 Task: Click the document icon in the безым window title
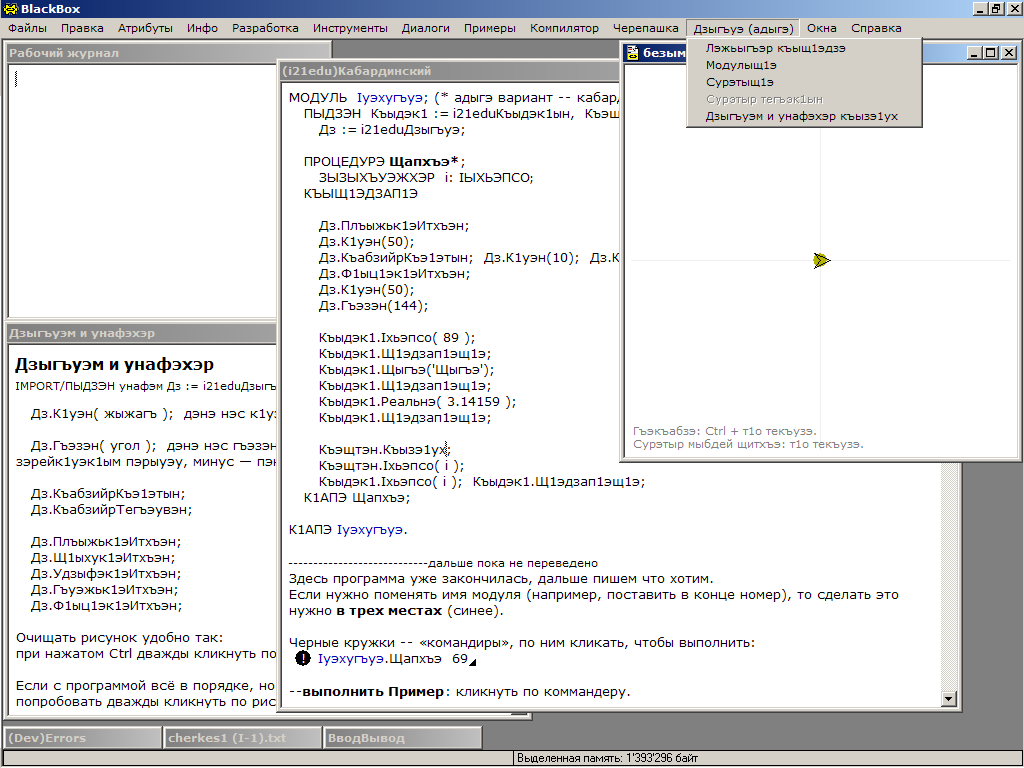click(x=632, y=53)
